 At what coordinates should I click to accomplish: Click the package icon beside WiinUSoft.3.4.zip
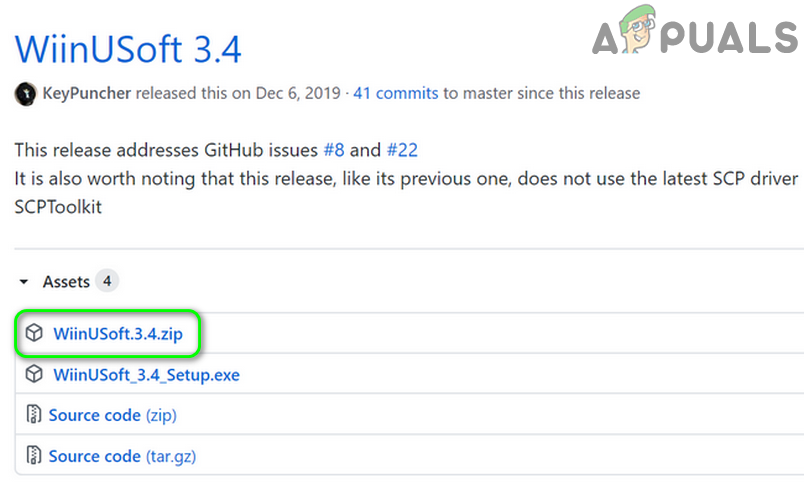pyautogui.click(x=35, y=334)
